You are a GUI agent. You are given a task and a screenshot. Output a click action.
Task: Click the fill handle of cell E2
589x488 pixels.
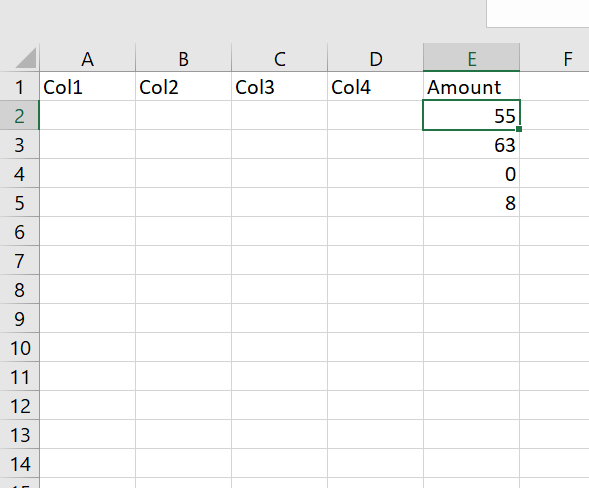coord(519,129)
